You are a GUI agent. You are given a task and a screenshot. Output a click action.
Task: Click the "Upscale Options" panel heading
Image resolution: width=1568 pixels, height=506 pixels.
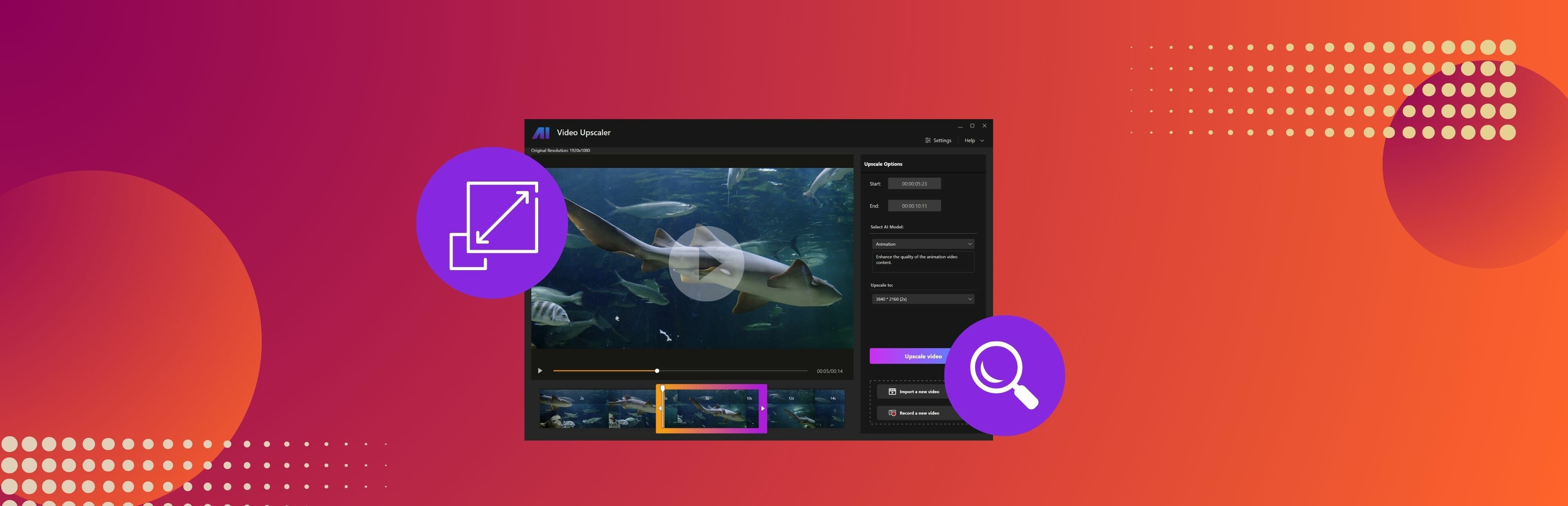coord(883,164)
